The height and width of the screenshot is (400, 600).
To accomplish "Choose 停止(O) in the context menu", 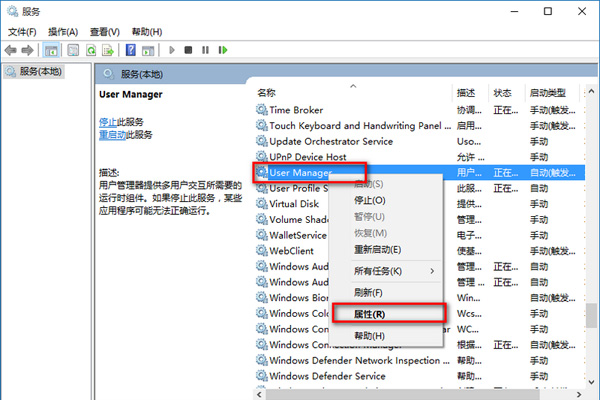I will coord(386,200).
